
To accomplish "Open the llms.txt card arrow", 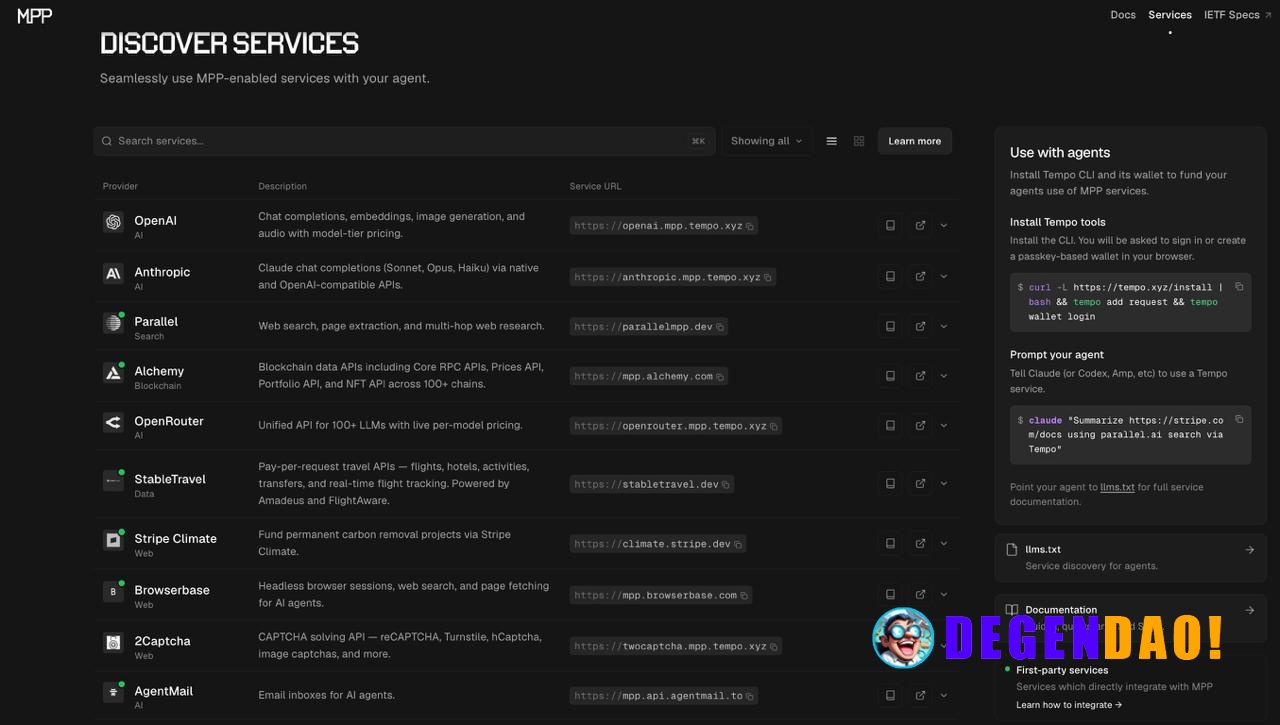I will [x=1249, y=549].
